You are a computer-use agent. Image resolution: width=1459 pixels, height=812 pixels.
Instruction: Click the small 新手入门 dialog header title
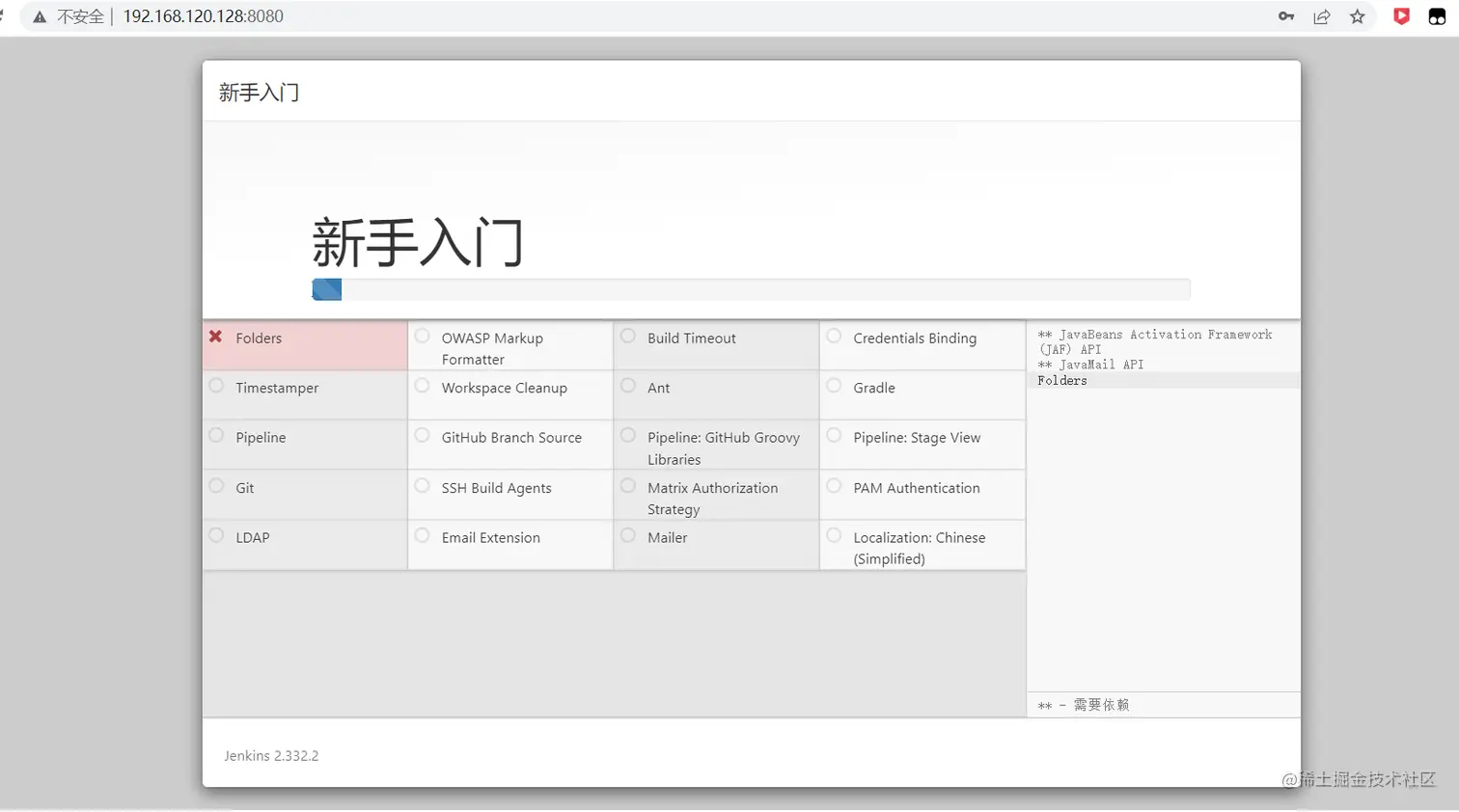coord(259,93)
